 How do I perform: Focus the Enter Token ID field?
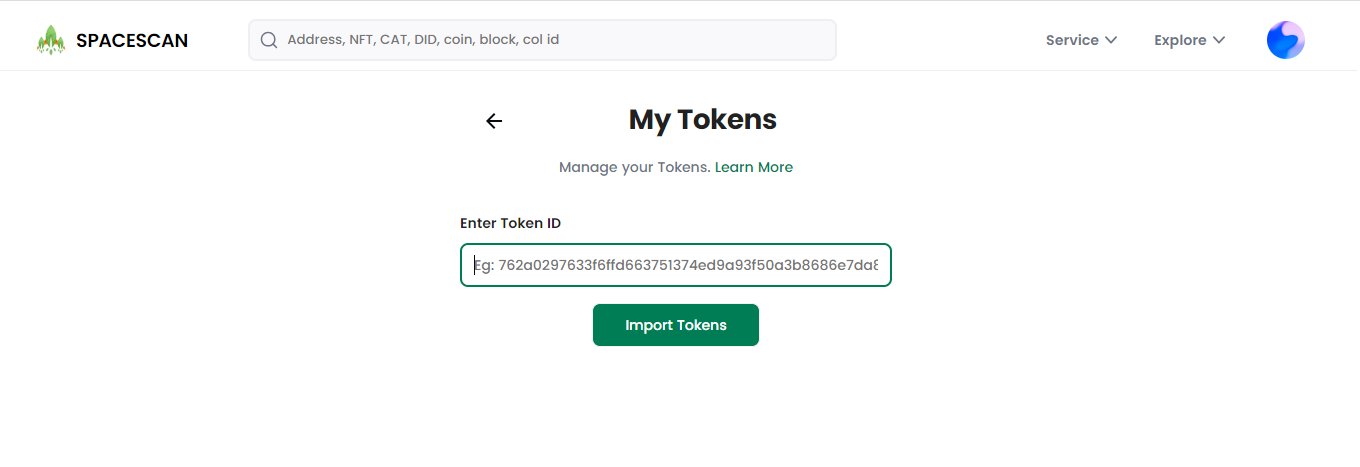click(676, 265)
